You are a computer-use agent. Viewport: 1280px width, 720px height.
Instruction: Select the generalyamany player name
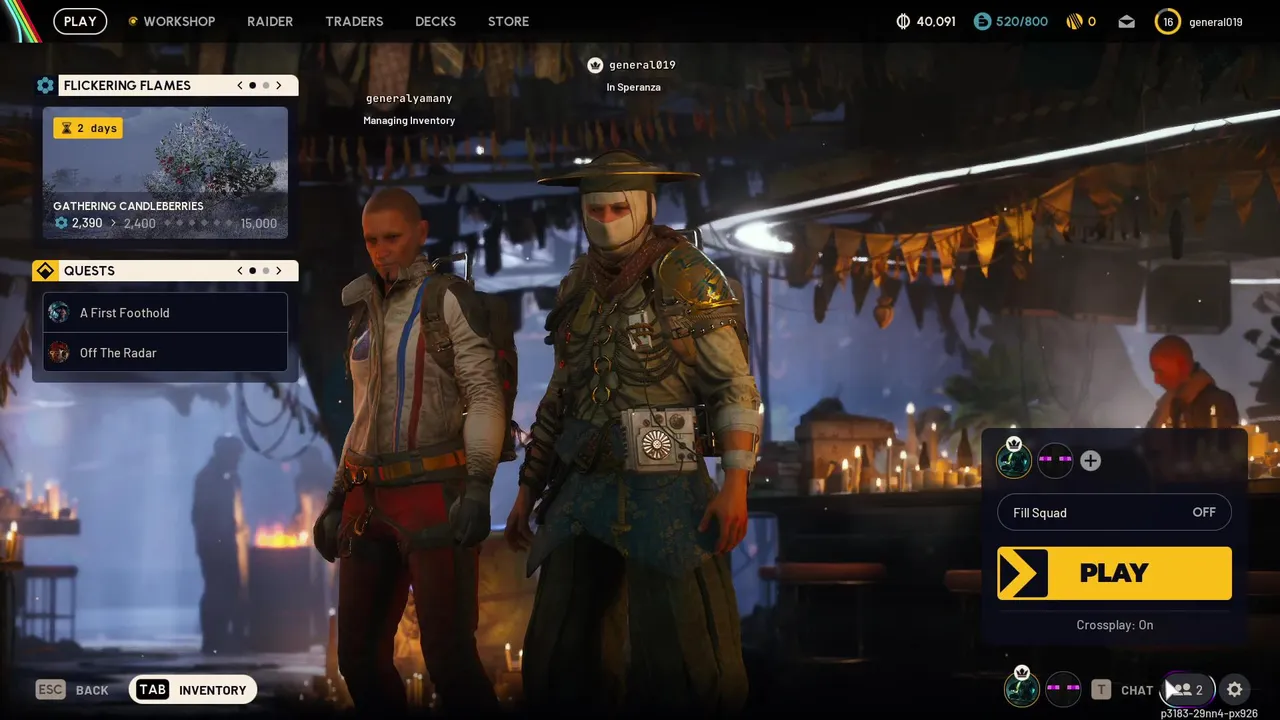[409, 98]
